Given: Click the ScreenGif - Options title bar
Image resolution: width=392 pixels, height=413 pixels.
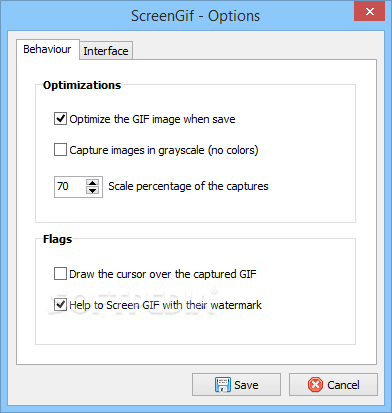Looking at the screenshot, I should [195, 16].
